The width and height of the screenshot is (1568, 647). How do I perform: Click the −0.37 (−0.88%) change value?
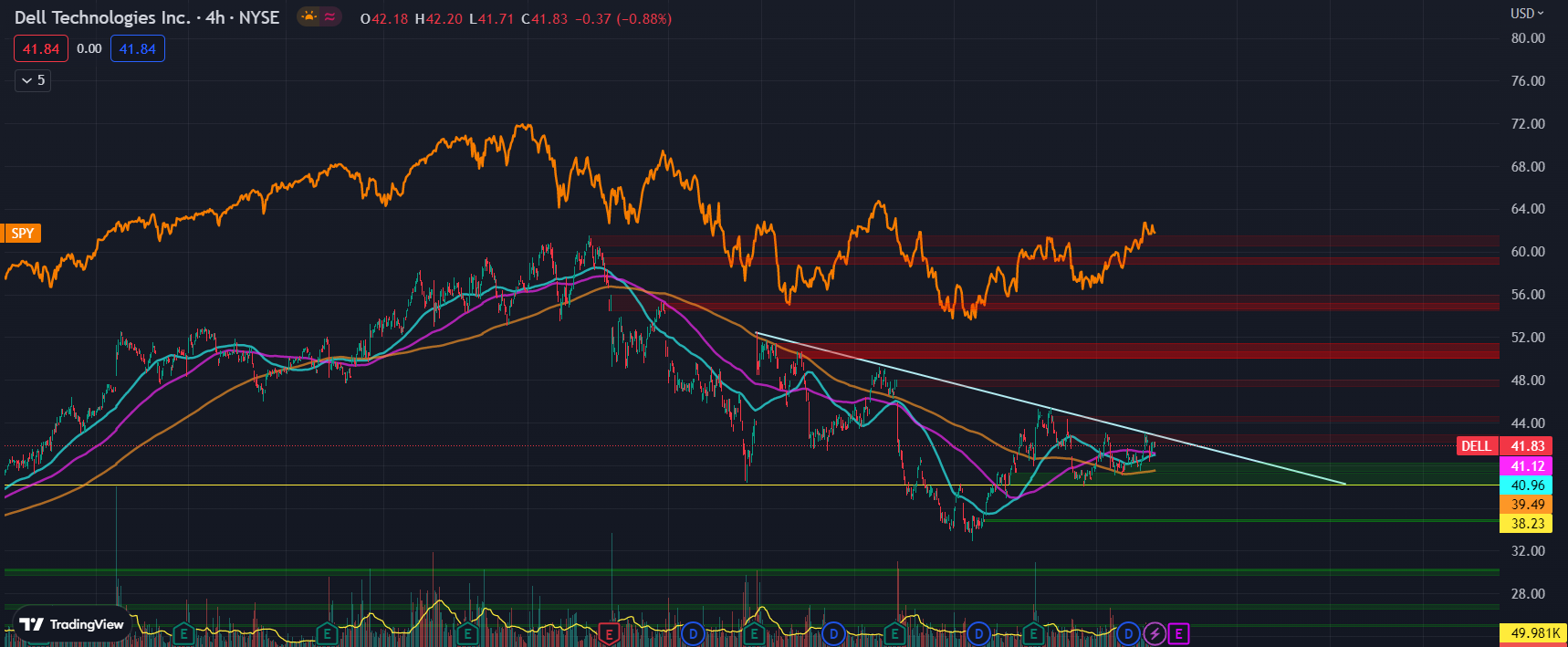[623, 18]
